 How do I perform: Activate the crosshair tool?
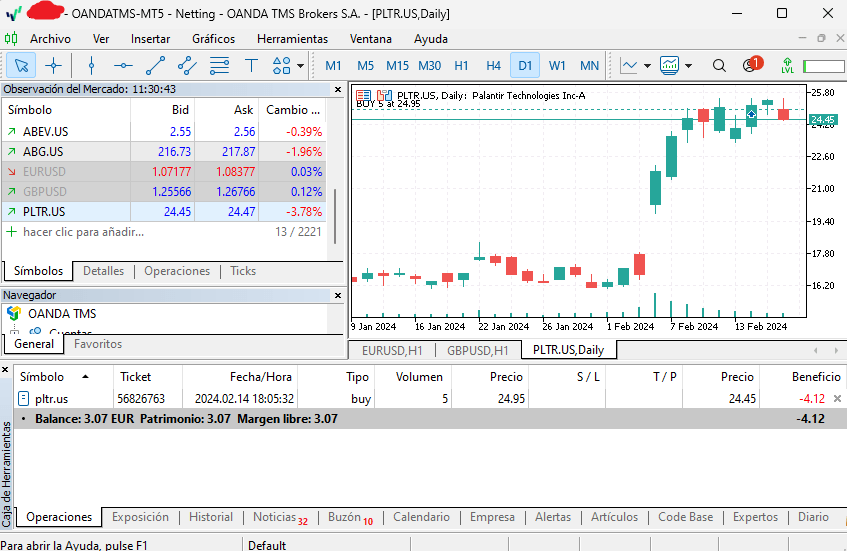click(53, 66)
